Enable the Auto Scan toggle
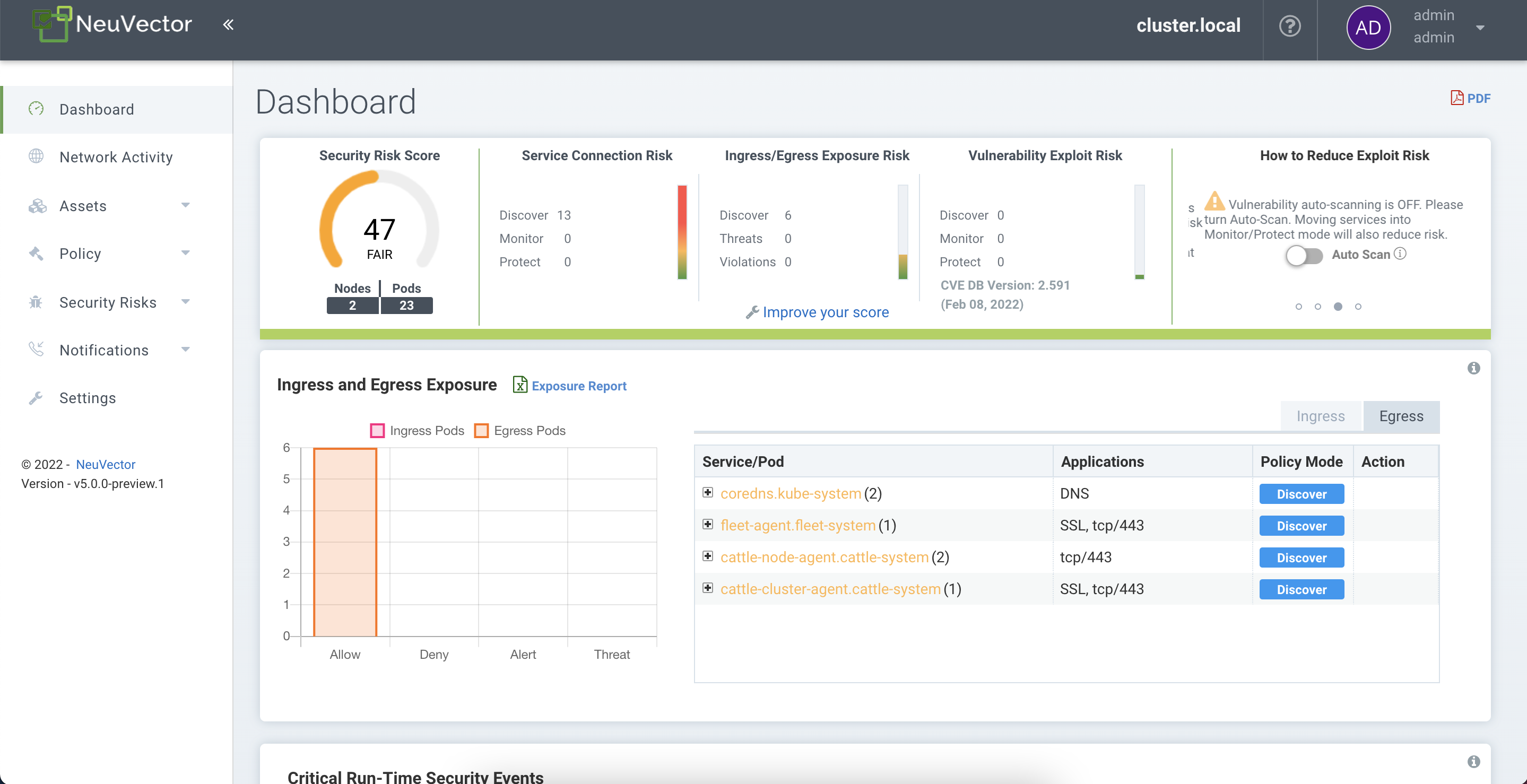This screenshot has width=1527, height=784. [x=1304, y=255]
